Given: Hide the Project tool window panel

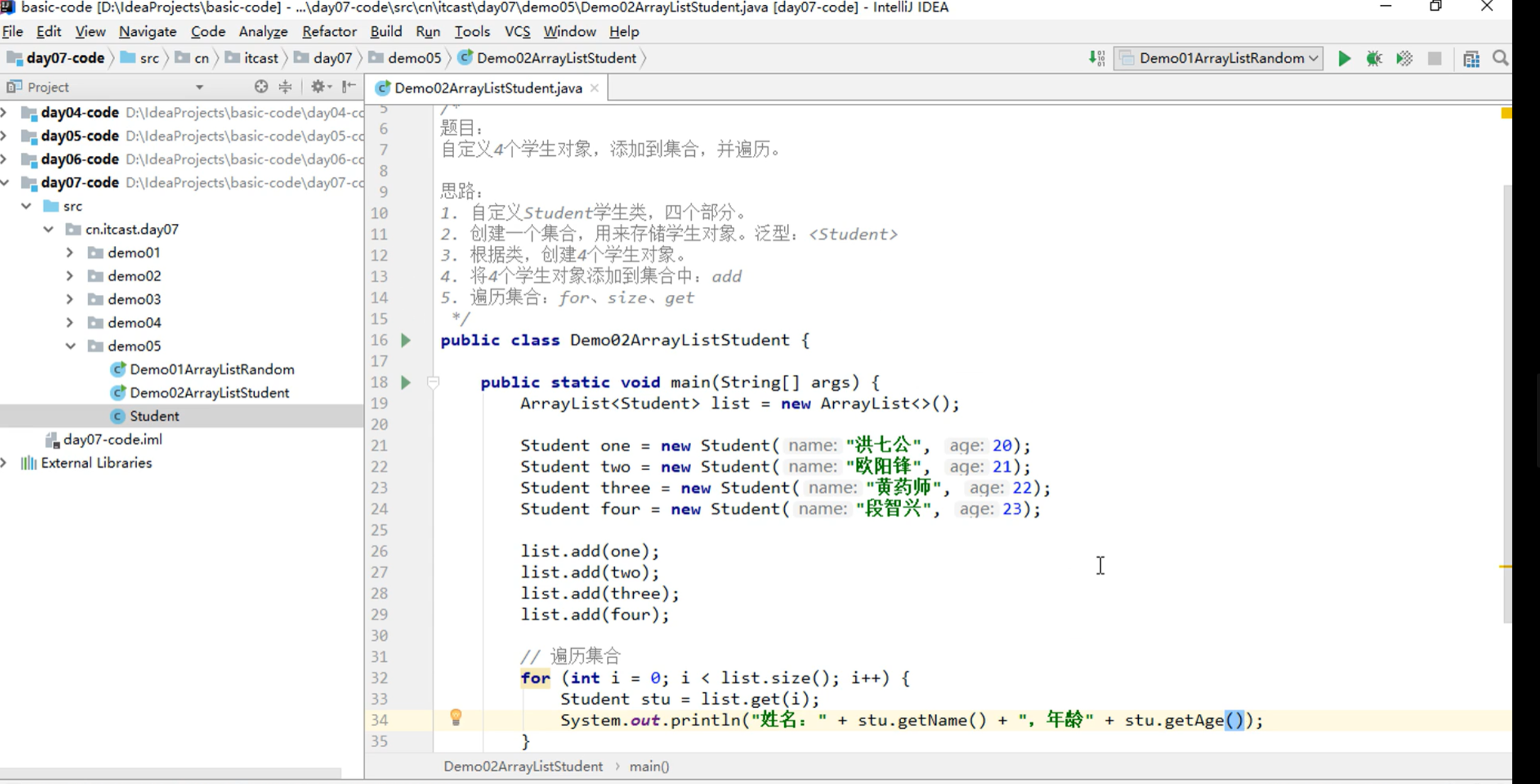Looking at the screenshot, I should pyautogui.click(x=349, y=87).
